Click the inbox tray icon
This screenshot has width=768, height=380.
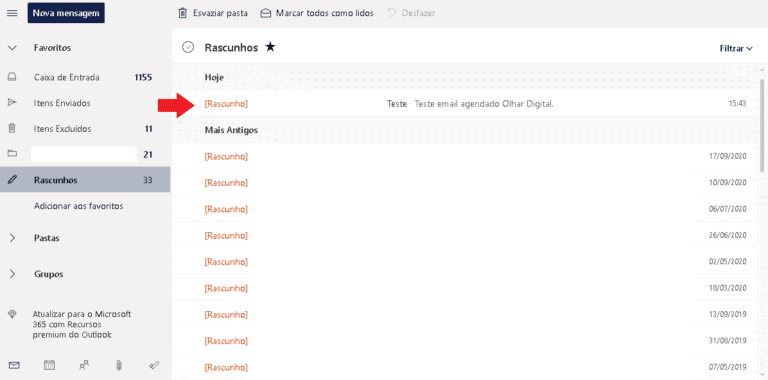(13, 77)
